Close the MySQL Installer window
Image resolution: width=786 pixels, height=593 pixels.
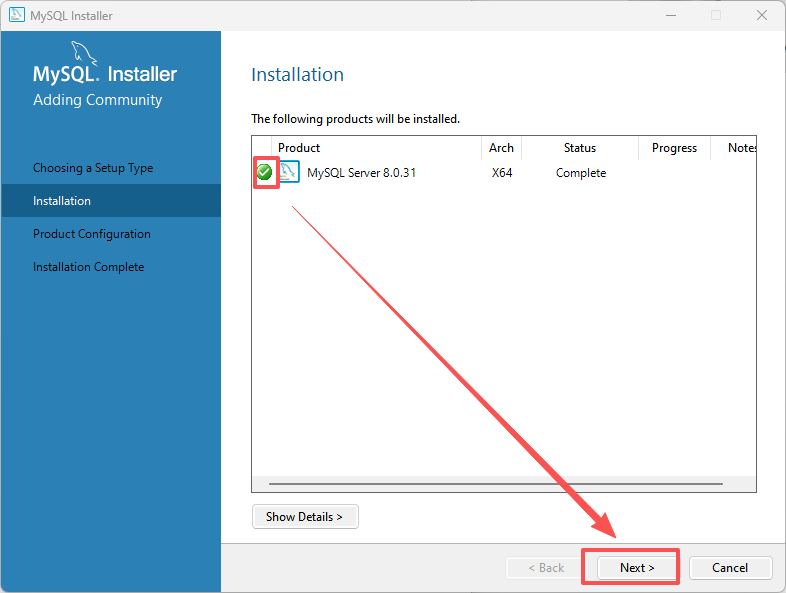[x=762, y=15]
